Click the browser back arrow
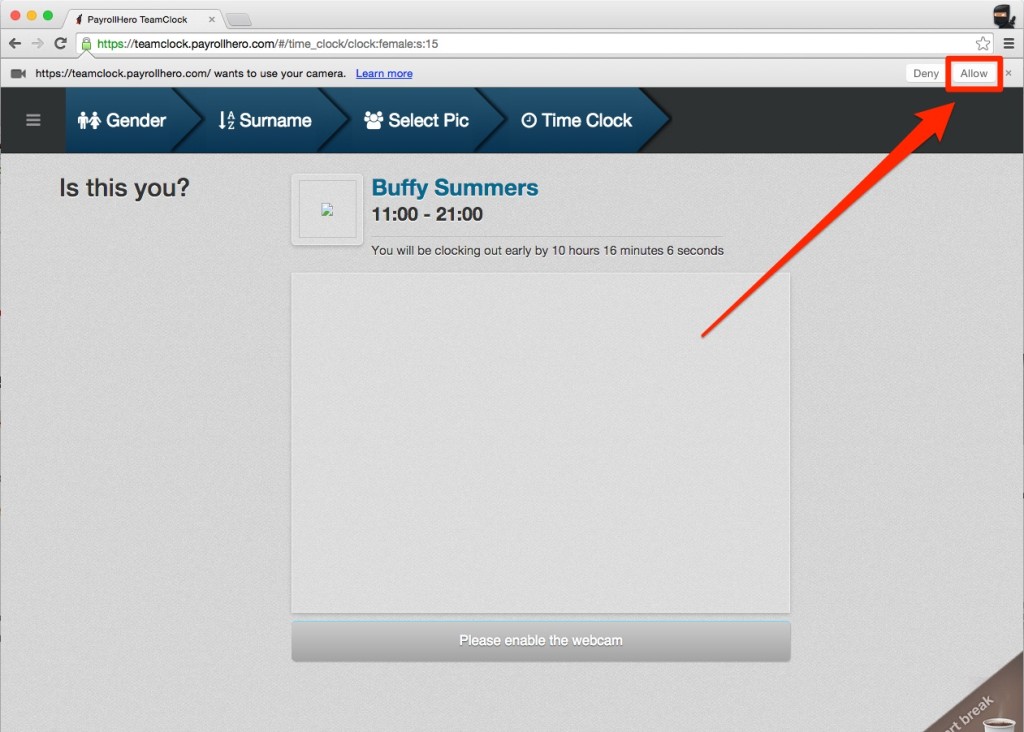Screen dimensions: 1024x732 click(15, 44)
